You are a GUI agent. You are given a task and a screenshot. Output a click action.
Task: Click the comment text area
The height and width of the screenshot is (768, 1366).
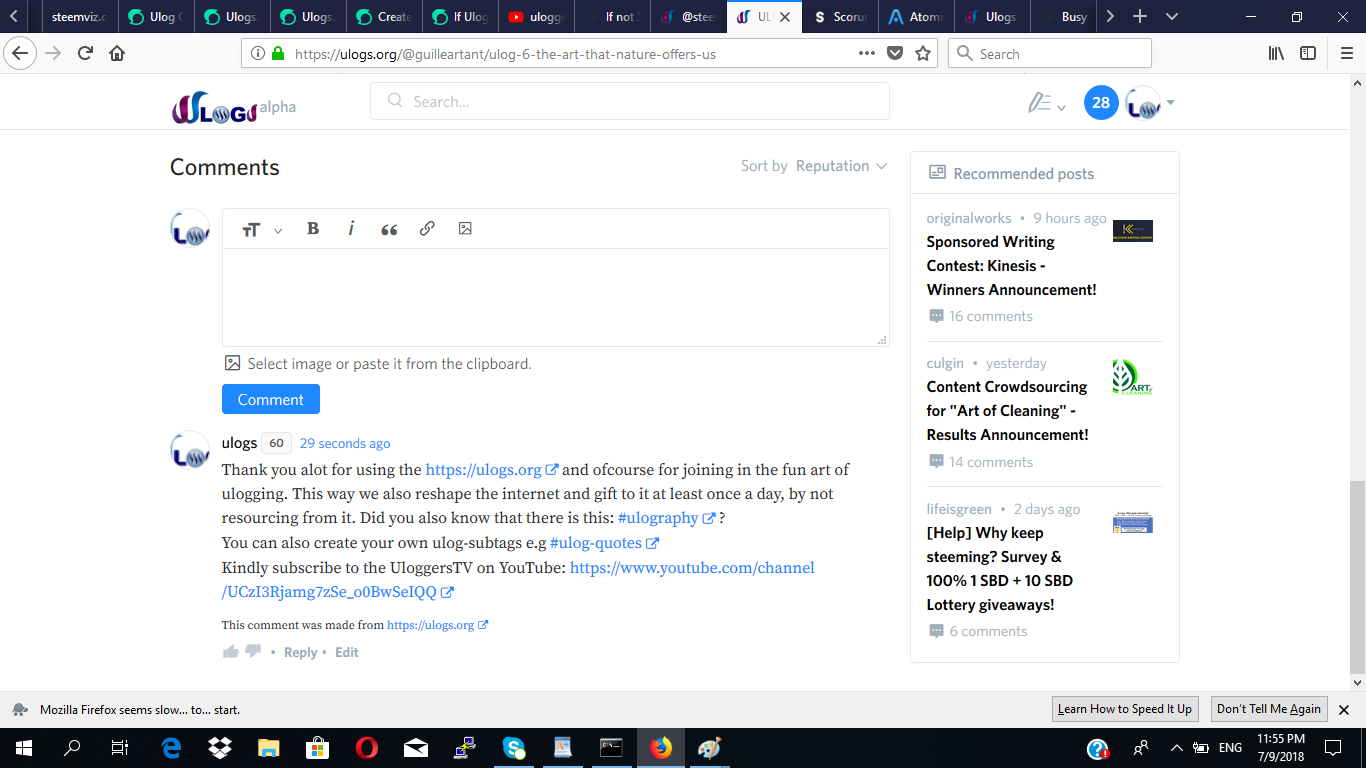click(x=555, y=297)
